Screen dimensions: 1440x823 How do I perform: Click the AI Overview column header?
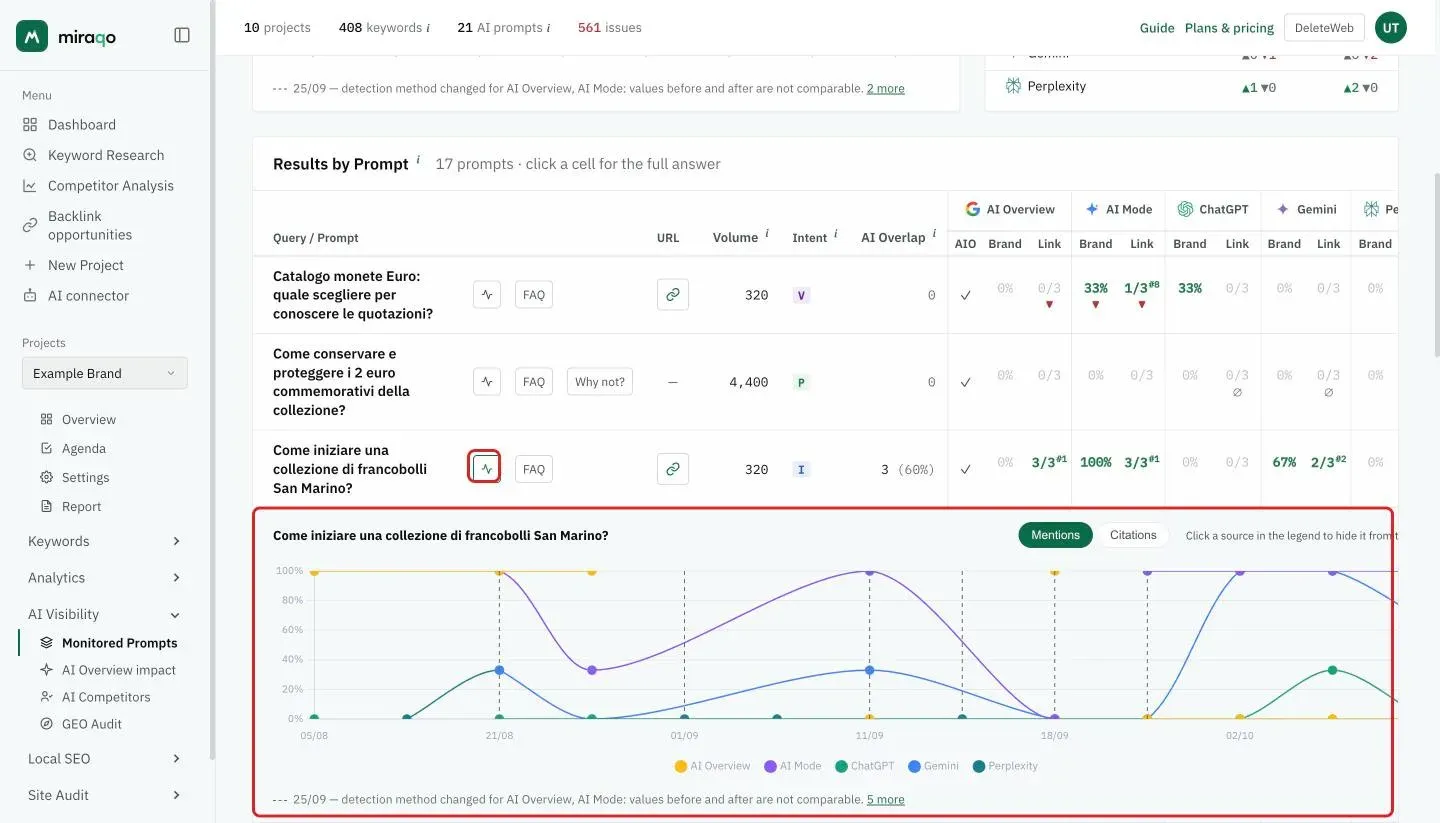(x=1010, y=209)
